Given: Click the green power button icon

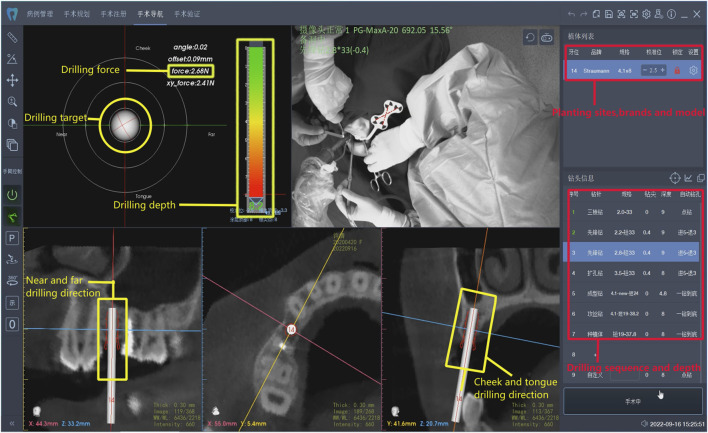Looking at the screenshot, I should [x=12, y=196].
